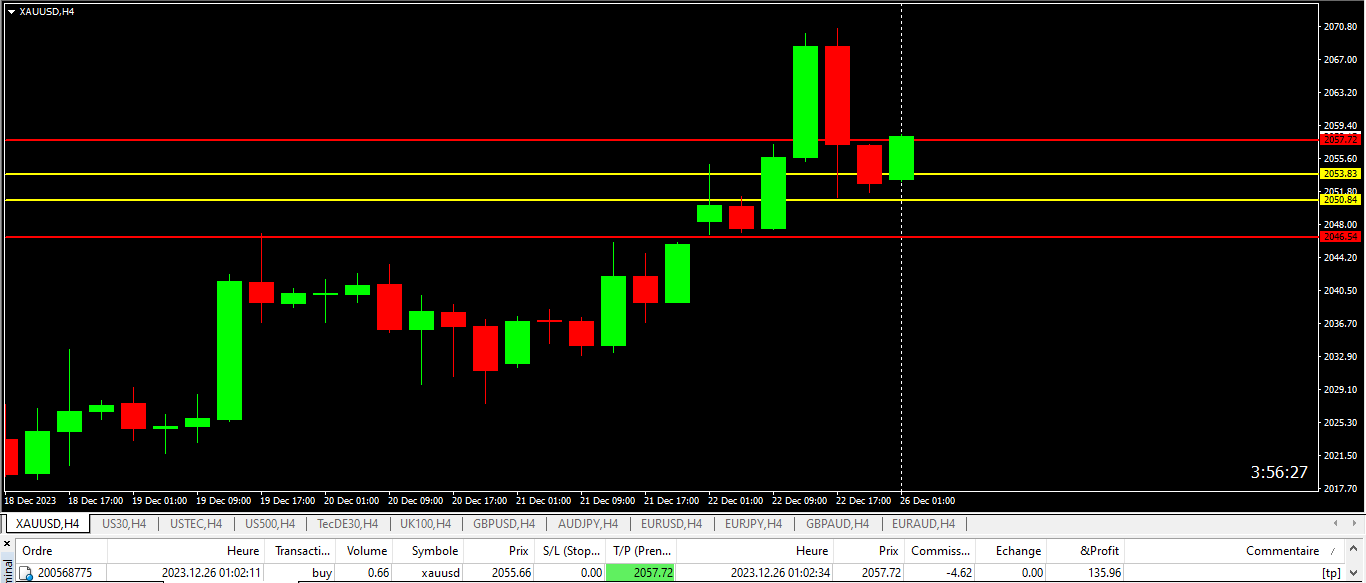Switch to the GBPUSD,H4 chart tab

point(504,523)
